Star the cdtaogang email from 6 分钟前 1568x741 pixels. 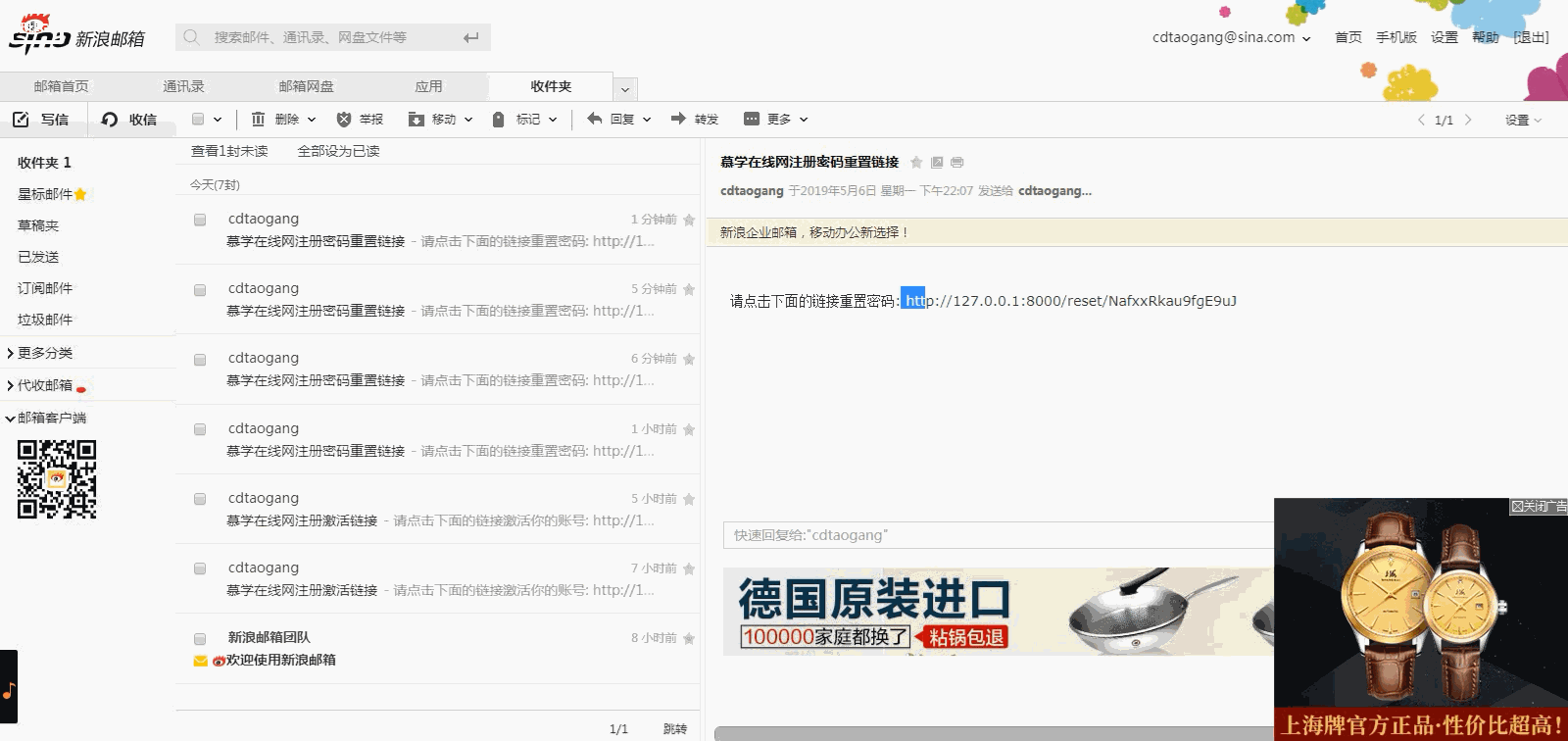click(x=689, y=359)
